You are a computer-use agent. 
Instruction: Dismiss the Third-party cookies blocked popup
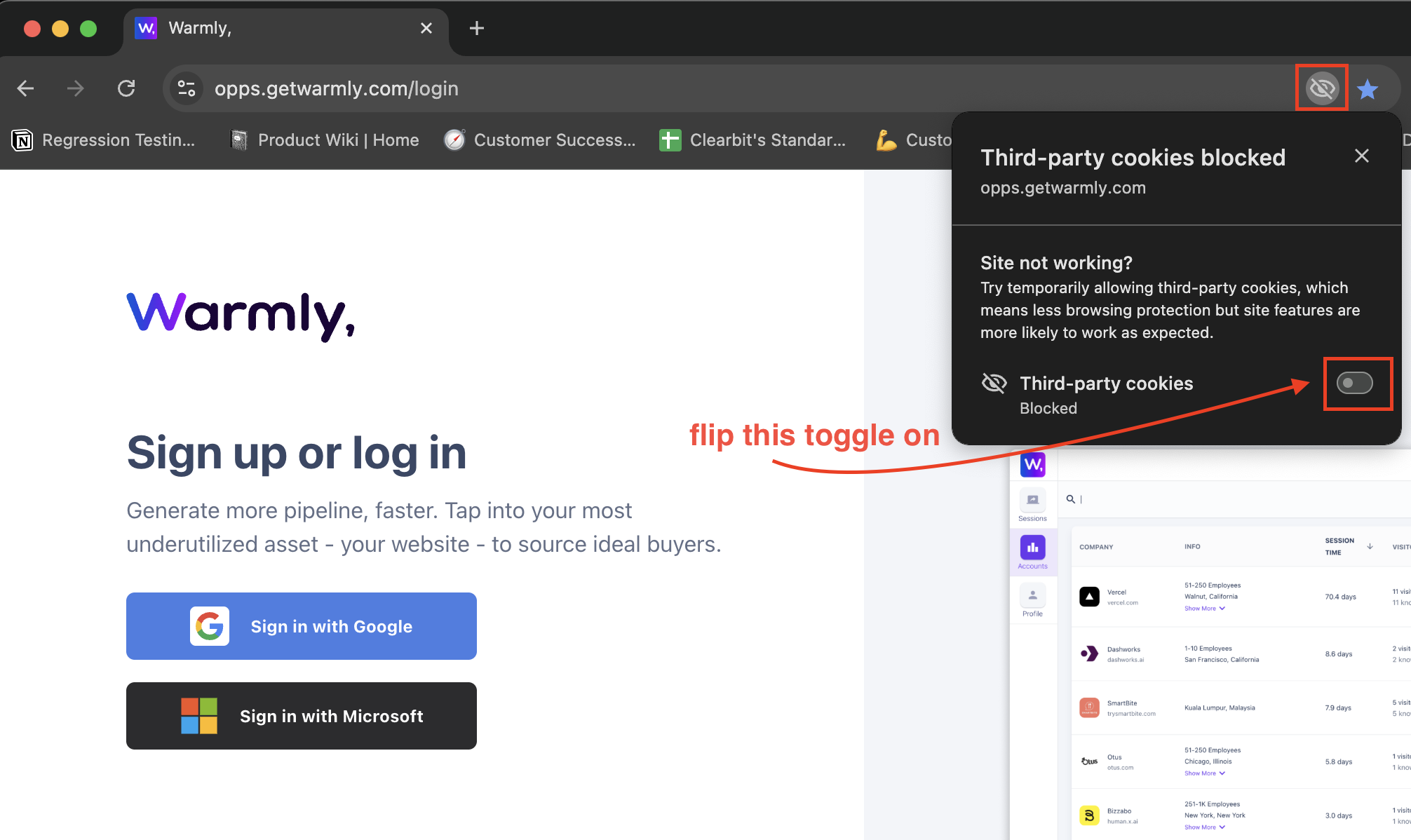pyautogui.click(x=1361, y=156)
